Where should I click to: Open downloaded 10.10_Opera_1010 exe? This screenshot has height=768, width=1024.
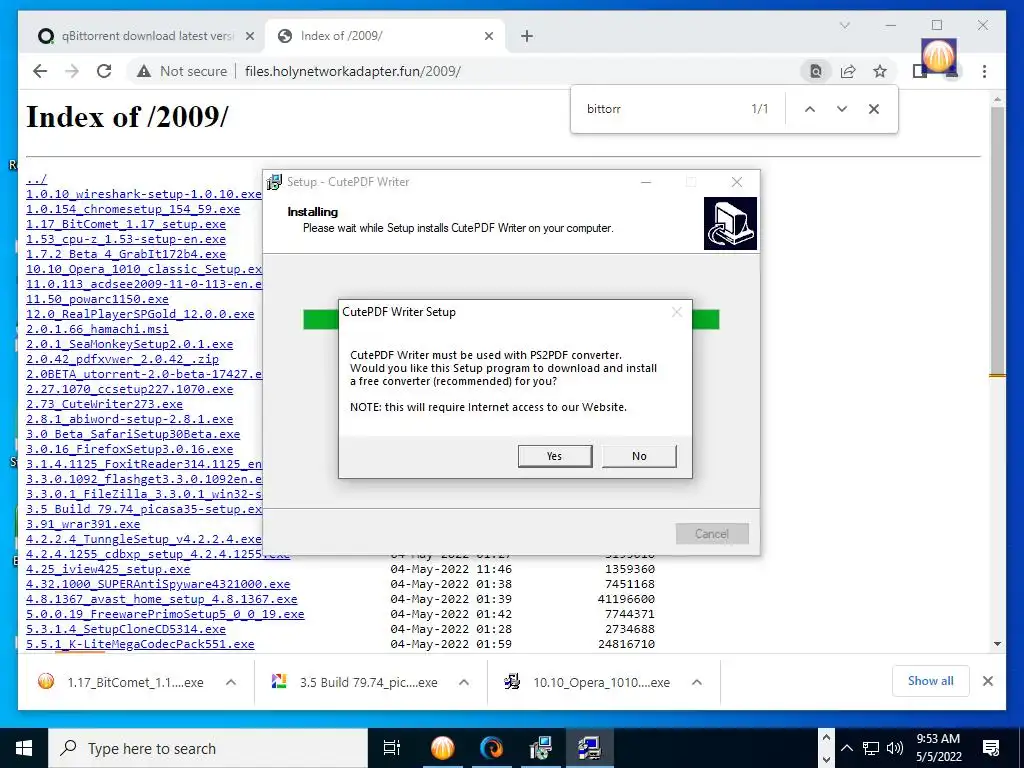point(588,682)
